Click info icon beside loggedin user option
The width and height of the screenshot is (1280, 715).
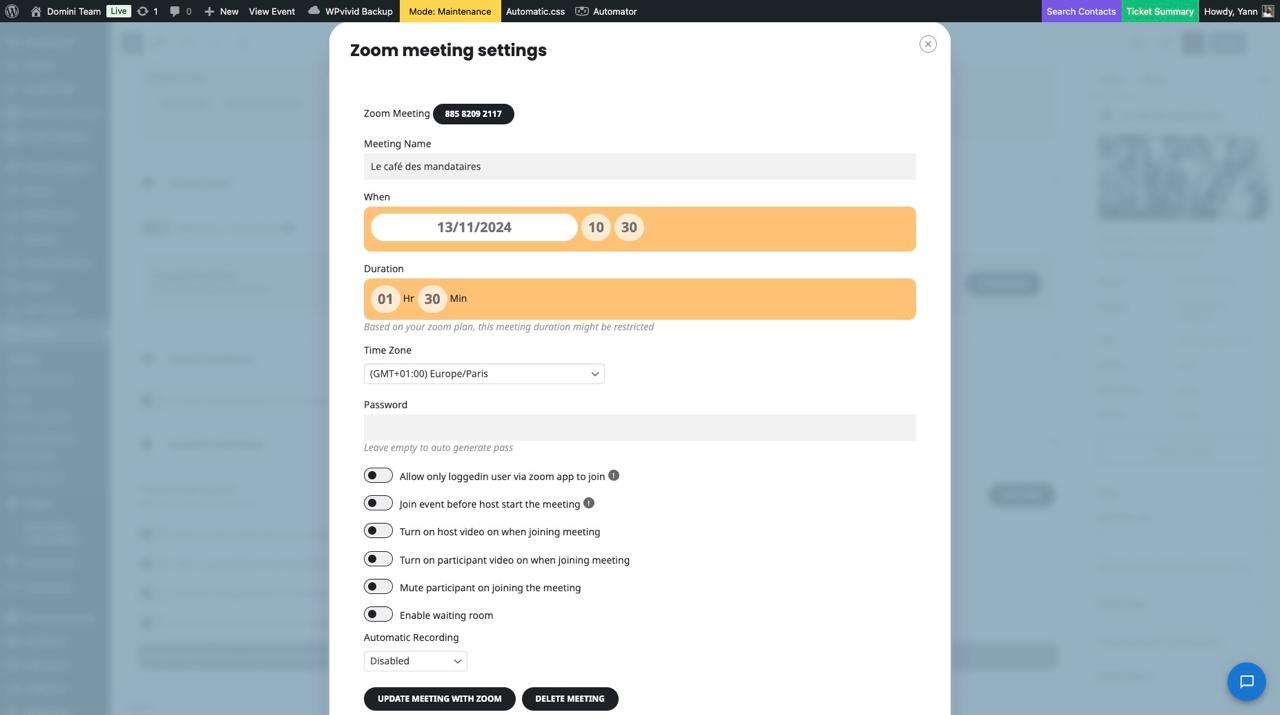point(614,475)
